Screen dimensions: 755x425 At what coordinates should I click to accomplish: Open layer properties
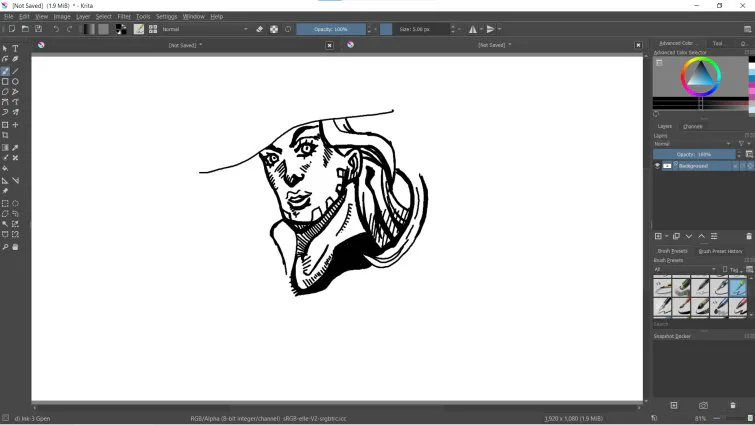point(714,236)
